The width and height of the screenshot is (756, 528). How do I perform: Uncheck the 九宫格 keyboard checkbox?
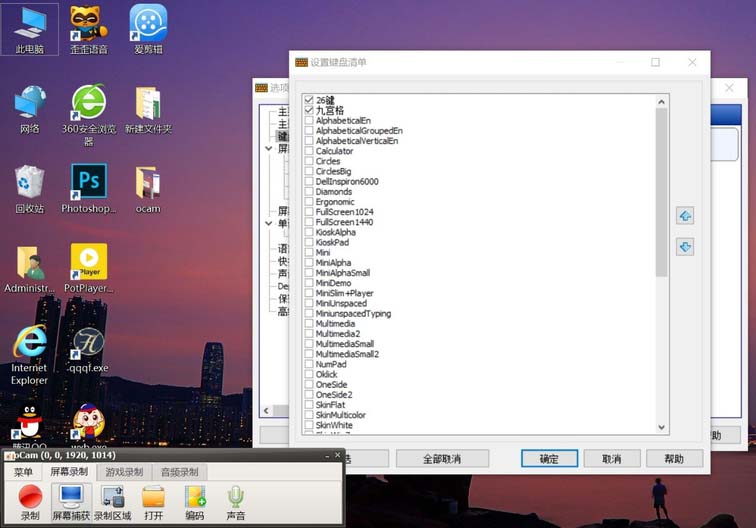309,110
